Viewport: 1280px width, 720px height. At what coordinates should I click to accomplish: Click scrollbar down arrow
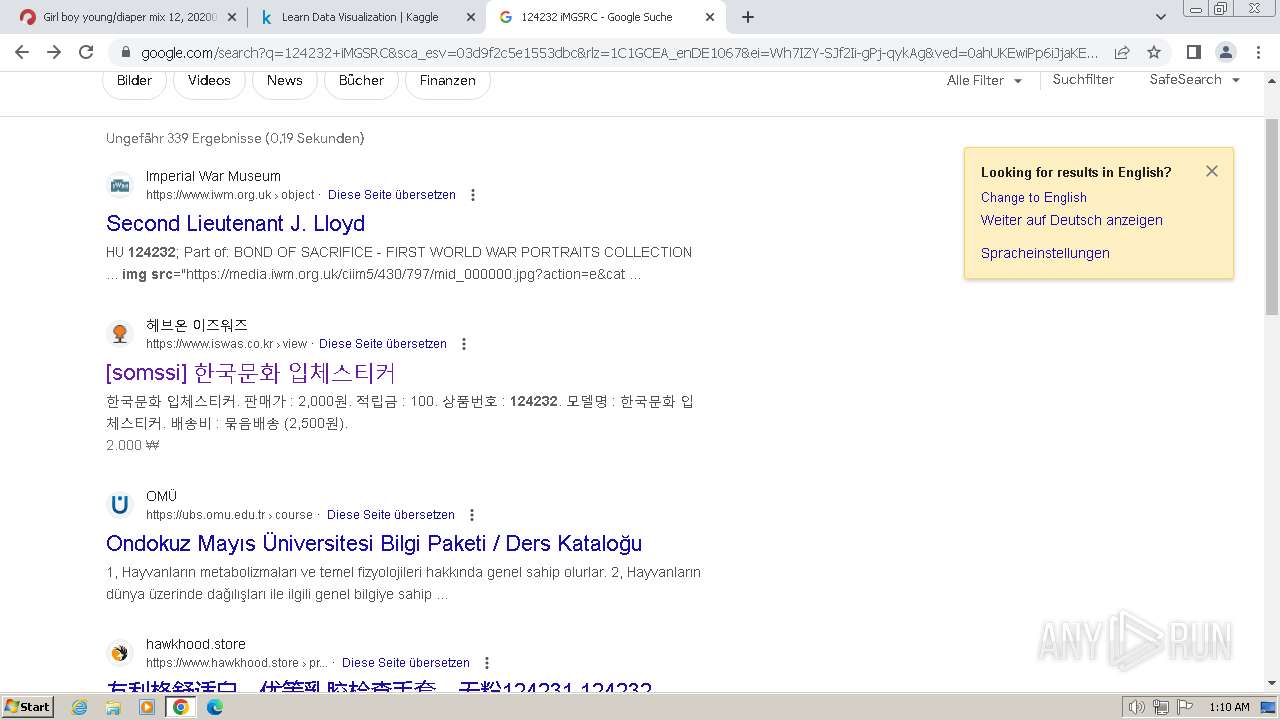(x=1272, y=684)
